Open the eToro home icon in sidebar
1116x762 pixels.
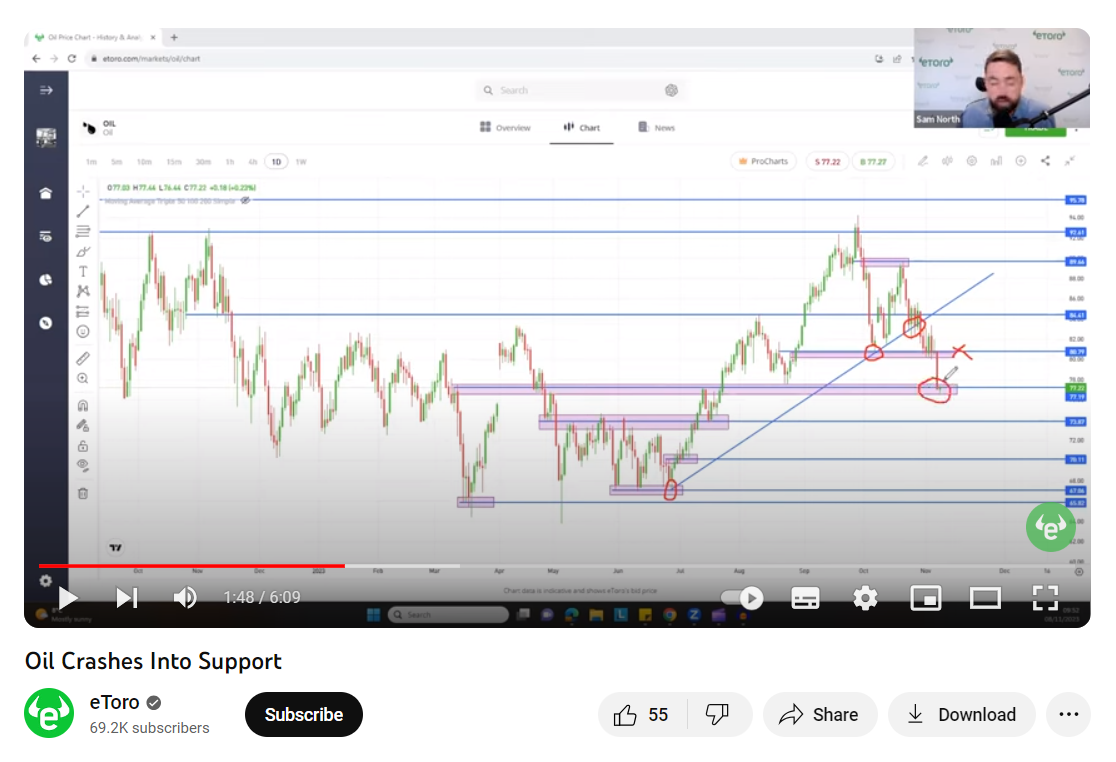pyautogui.click(x=46, y=194)
